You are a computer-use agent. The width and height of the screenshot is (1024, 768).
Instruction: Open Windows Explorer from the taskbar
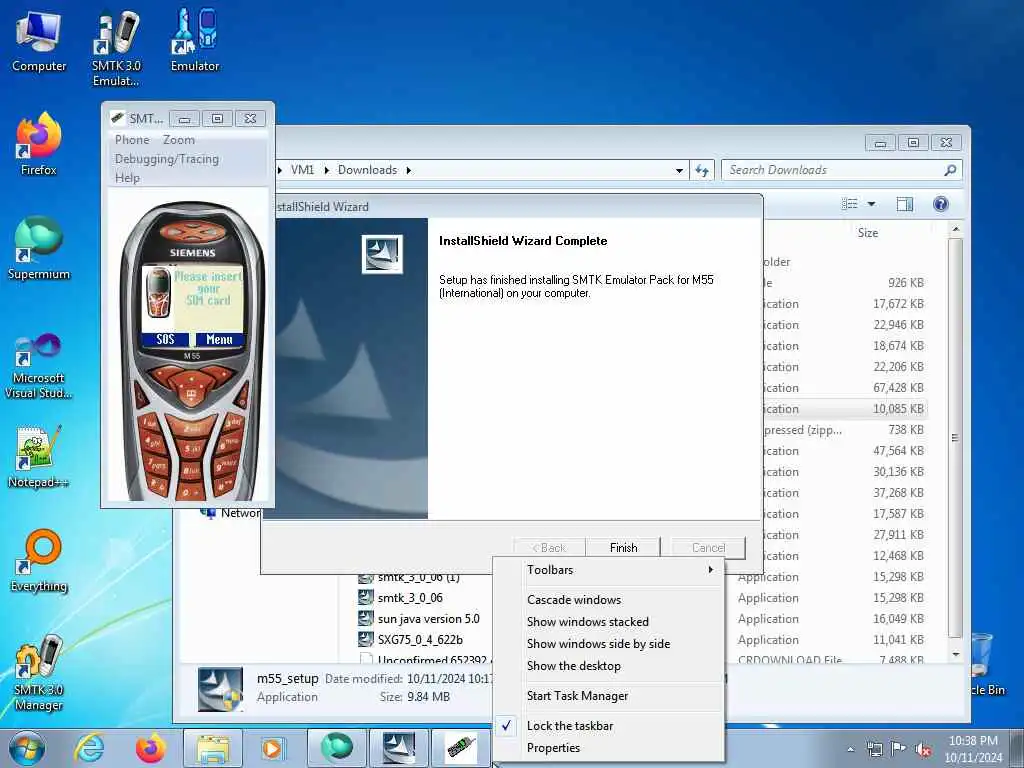coord(213,748)
